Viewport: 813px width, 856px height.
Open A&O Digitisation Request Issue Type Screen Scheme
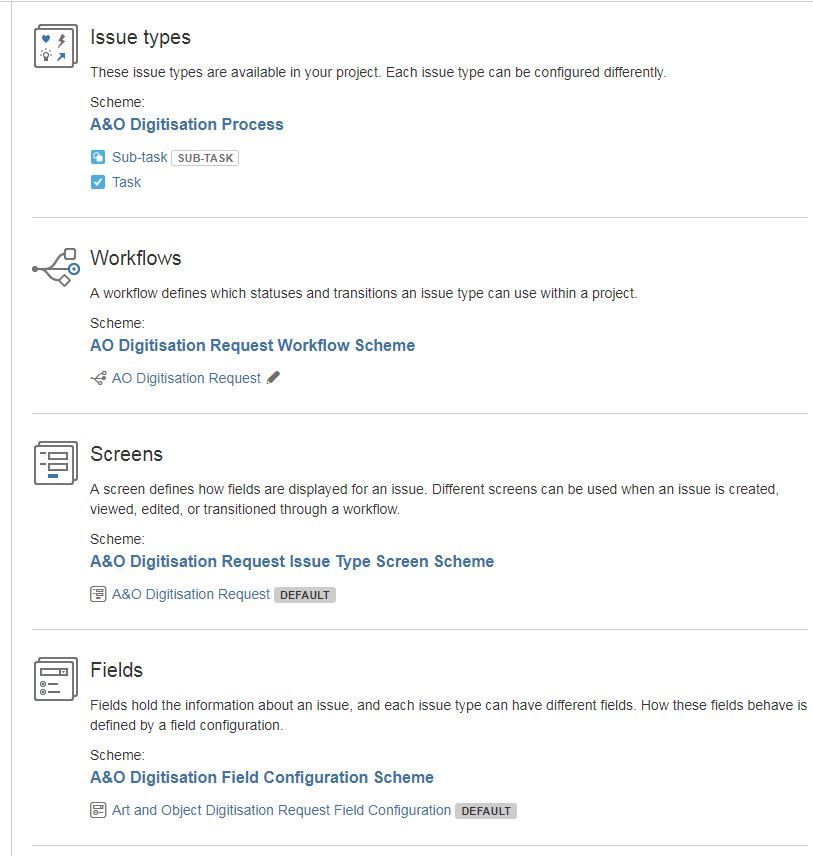292,562
